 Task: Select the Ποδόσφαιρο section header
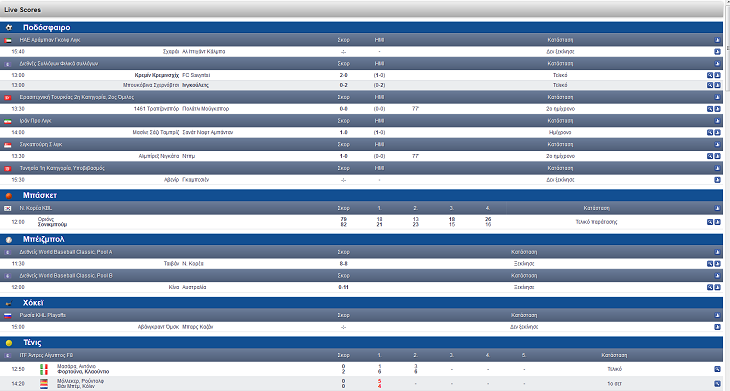(x=361, y=27)
